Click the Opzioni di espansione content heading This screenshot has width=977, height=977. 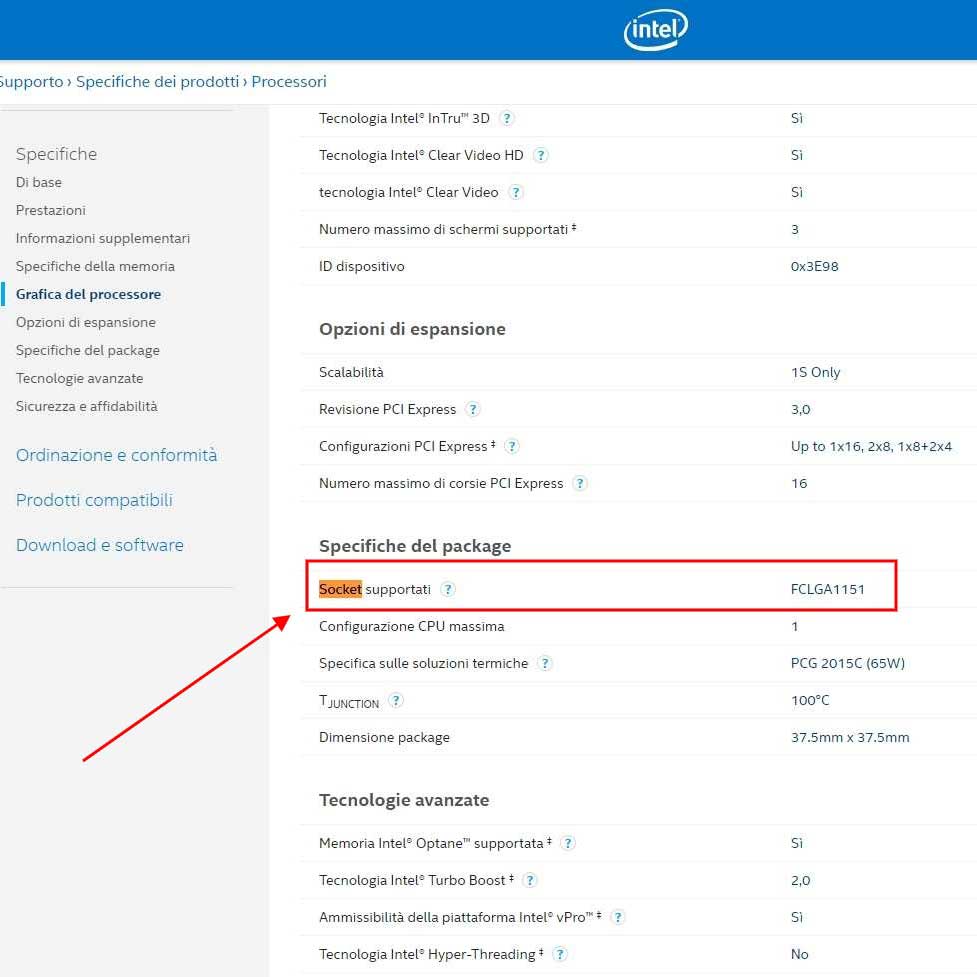(412, 329)
